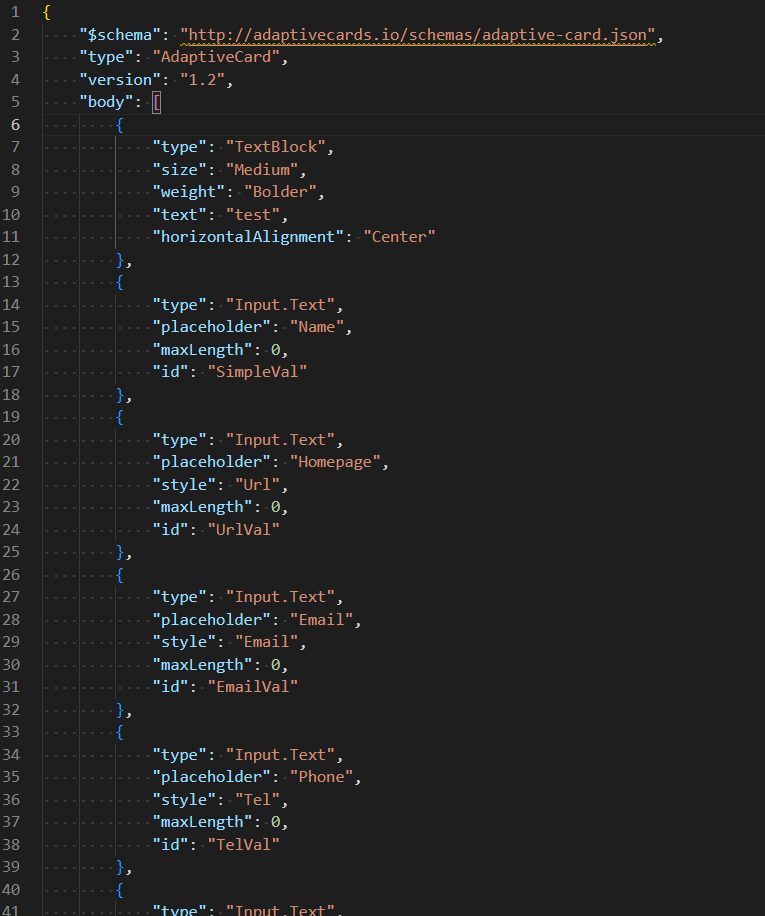Click "Input.Text" type value on line 20
The height and width of the screenshot is (916, 765).
(280, 440)
